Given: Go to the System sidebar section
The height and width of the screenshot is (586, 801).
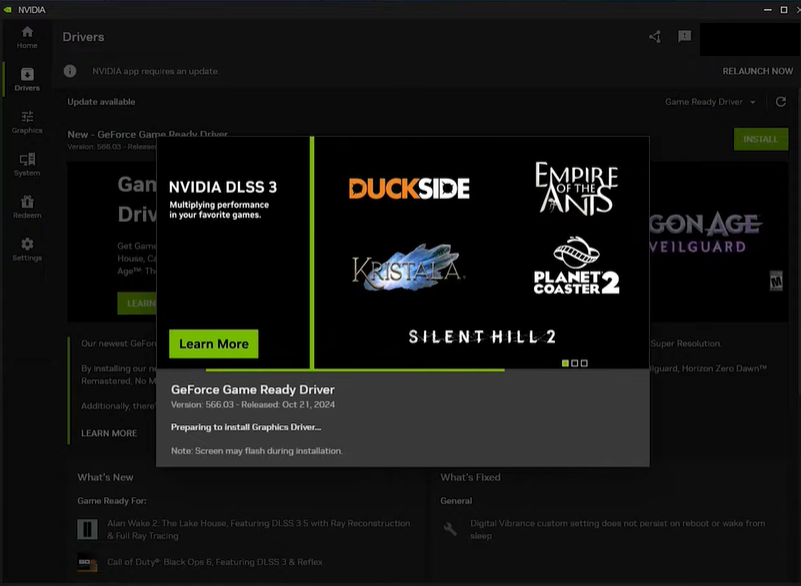Looking at the screenshot, I should pyautogui.click(x=27, y=165).
